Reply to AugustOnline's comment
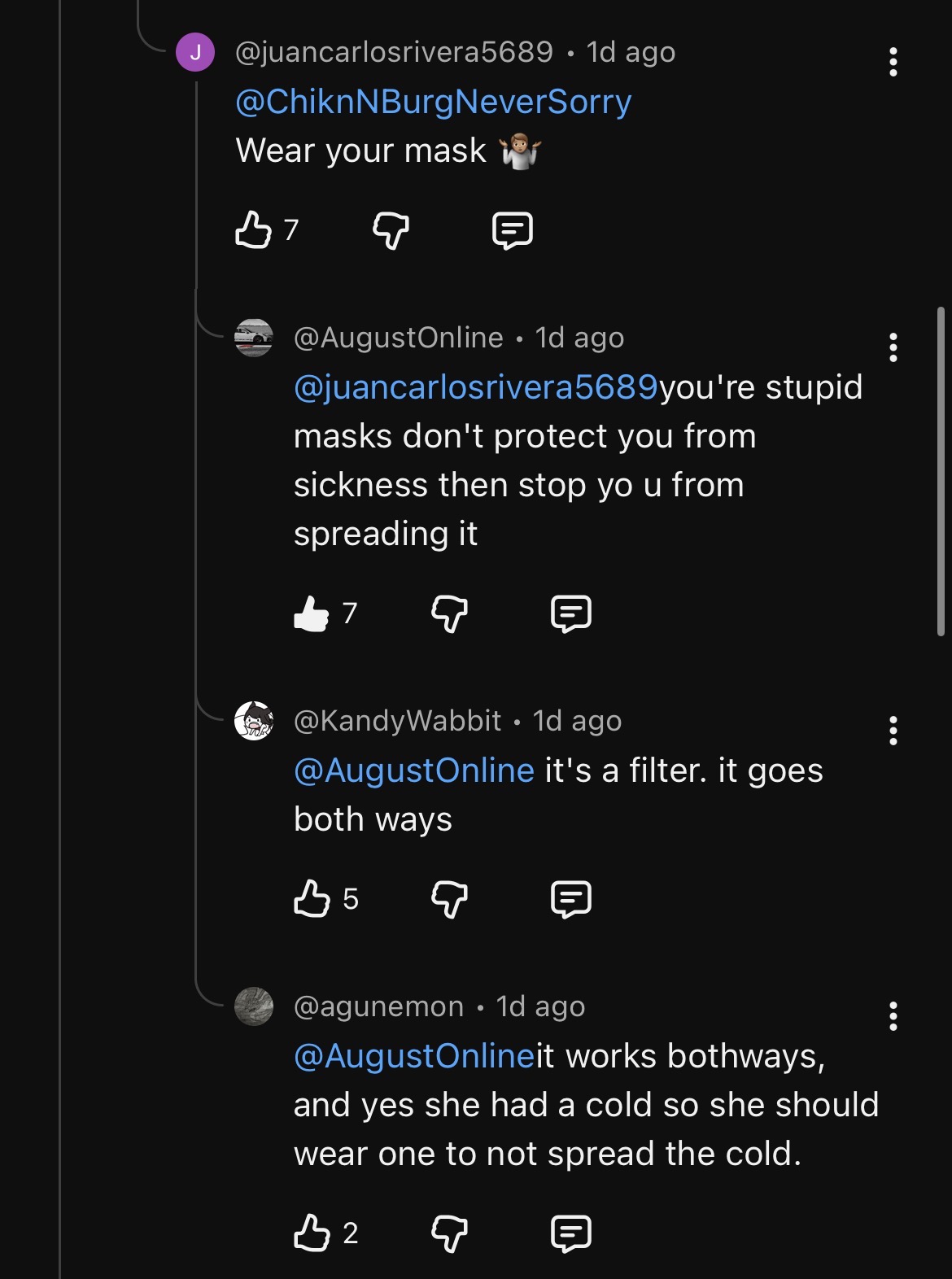952x1279 pixels. (x=571, y=613)
